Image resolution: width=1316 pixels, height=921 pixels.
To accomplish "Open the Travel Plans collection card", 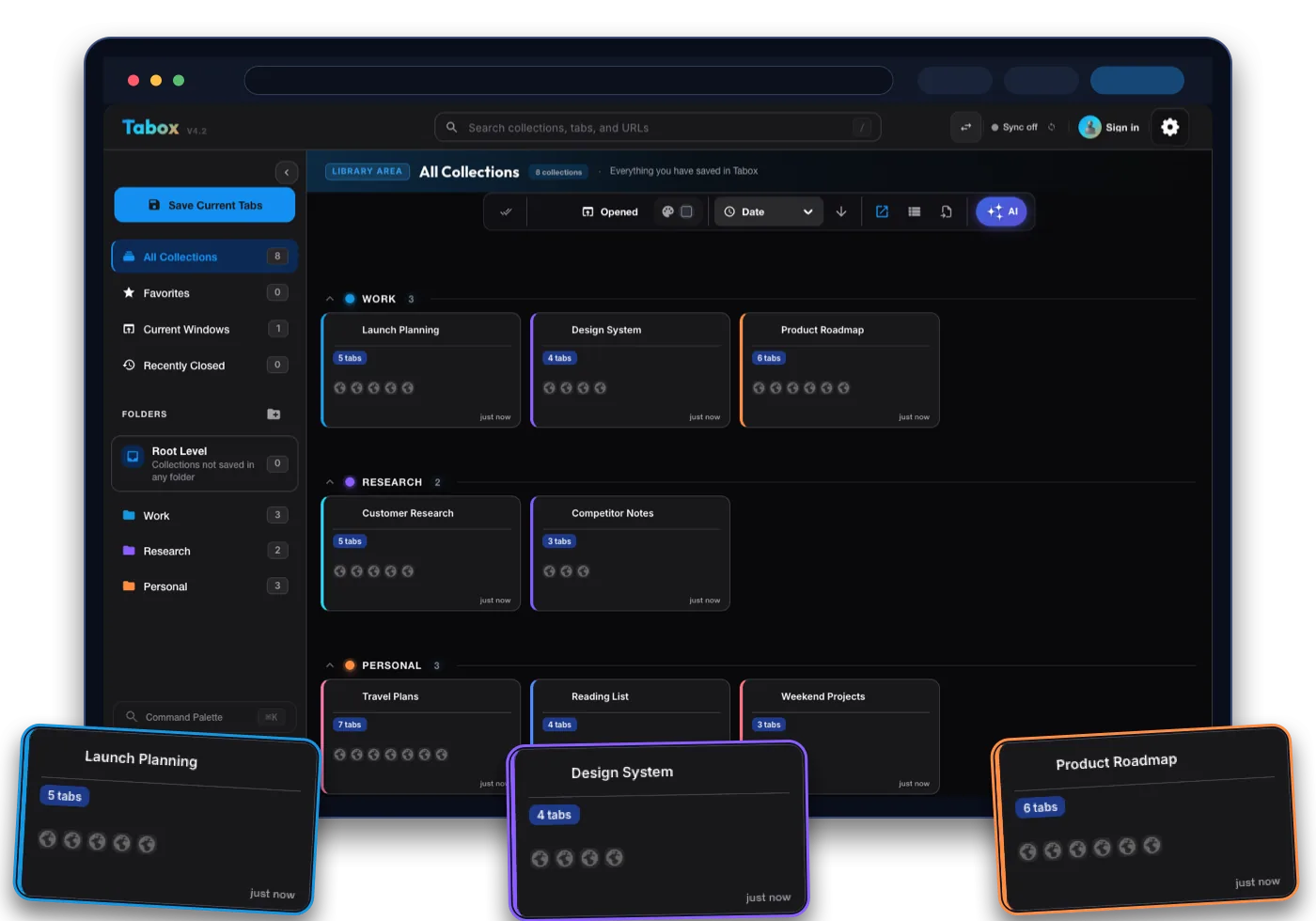I will (421, 736).
